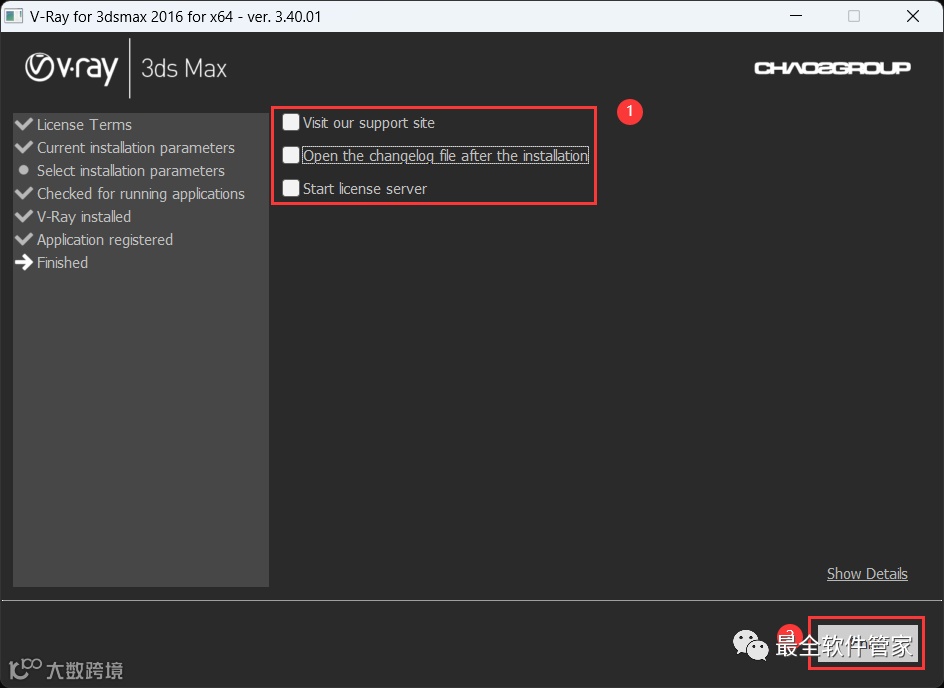Select the Finished step

tap(63, 262)
